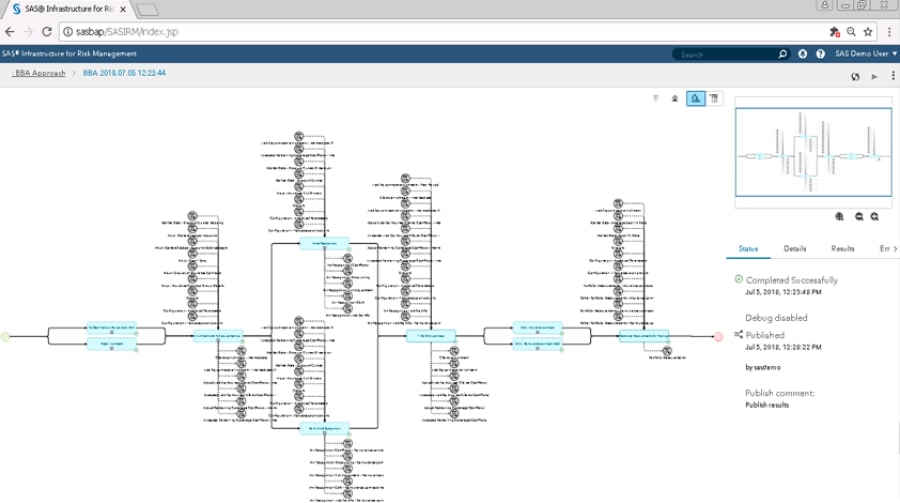Select the lower of the first two parallel tasks
This screenshot has width=900, height=503.
tap(112, 345)
